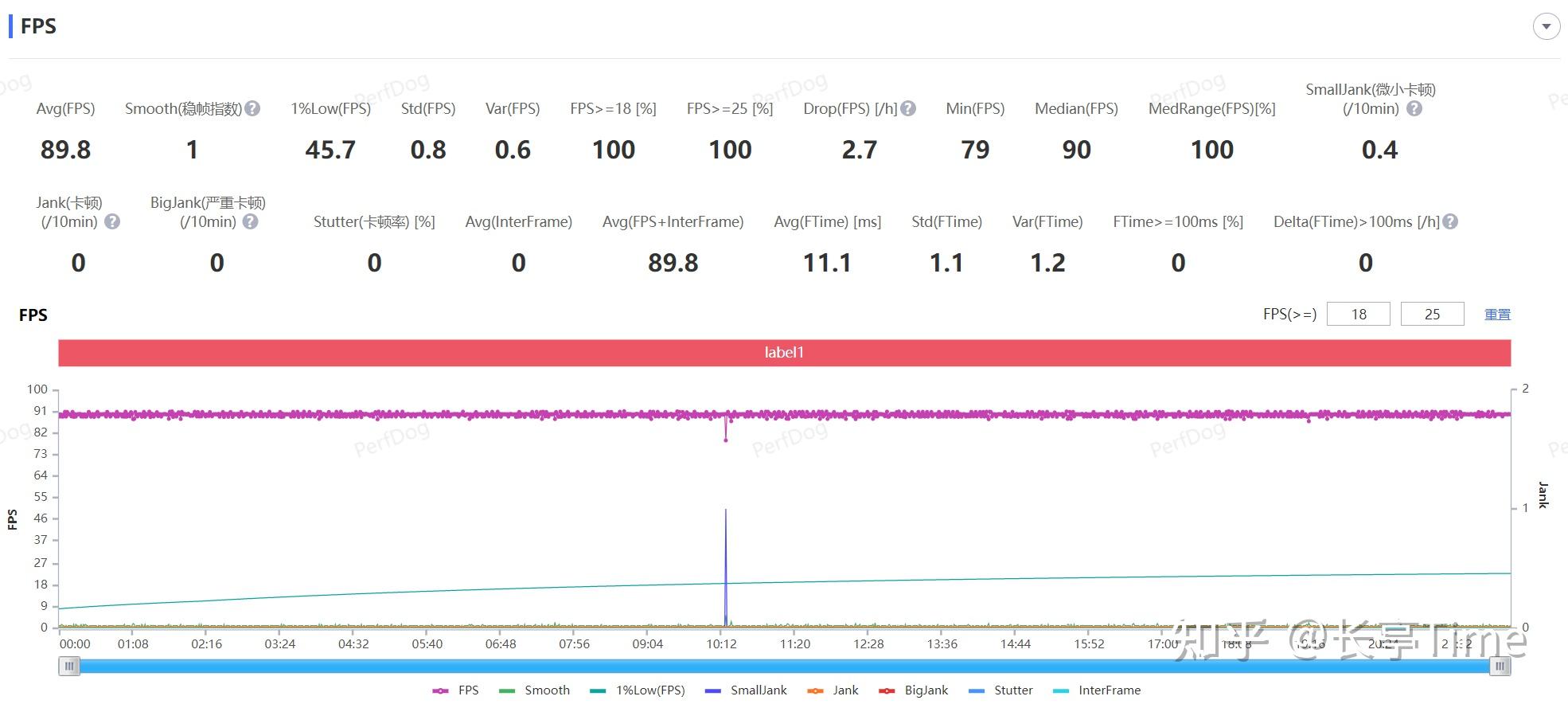The height and width of the screenshot is (704, 1568).
Task: Toggle SmallJank series in legend
Action: click(x=746, y=690)
